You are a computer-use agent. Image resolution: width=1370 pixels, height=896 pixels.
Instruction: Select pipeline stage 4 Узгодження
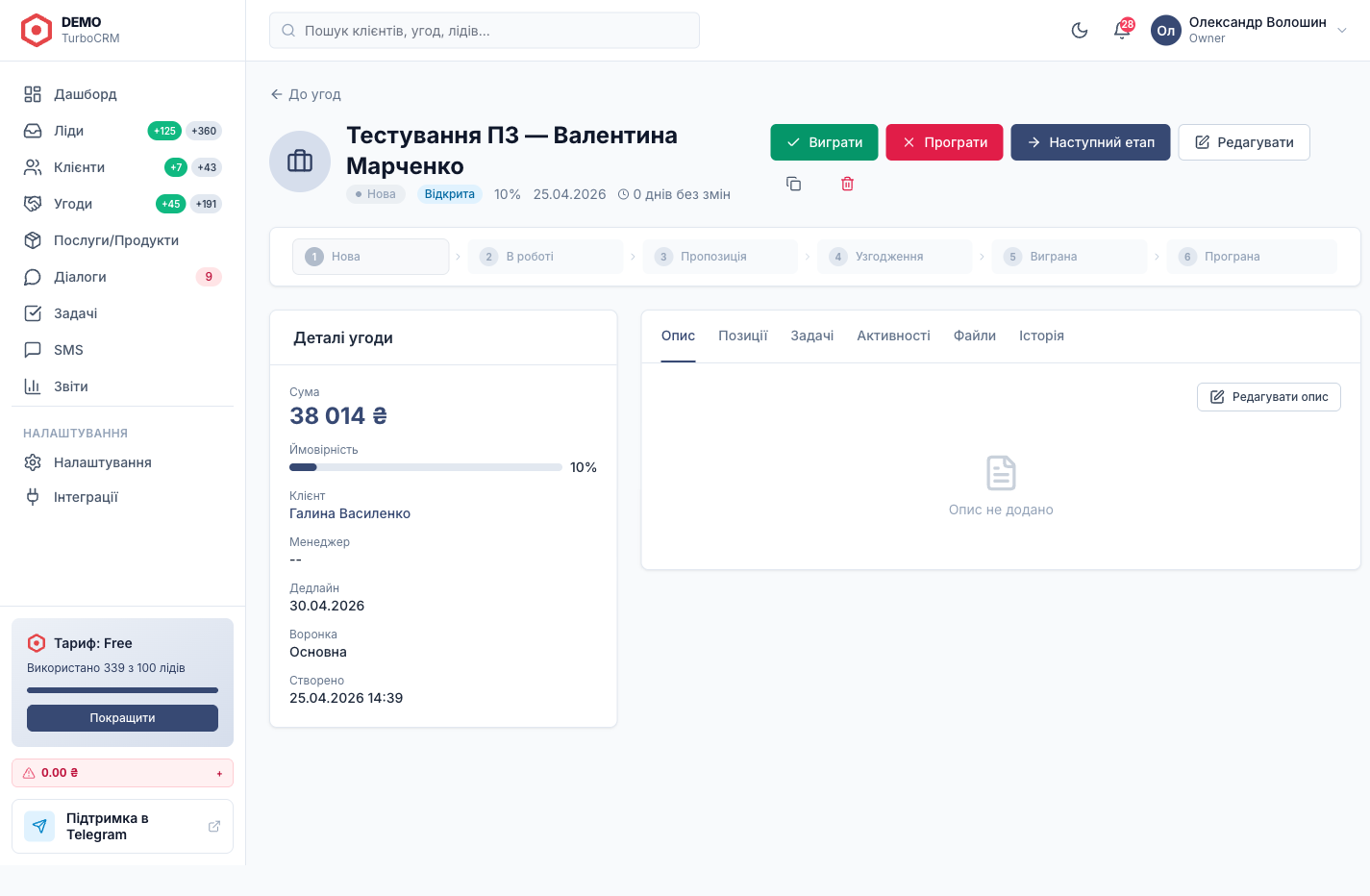point(895,257)
